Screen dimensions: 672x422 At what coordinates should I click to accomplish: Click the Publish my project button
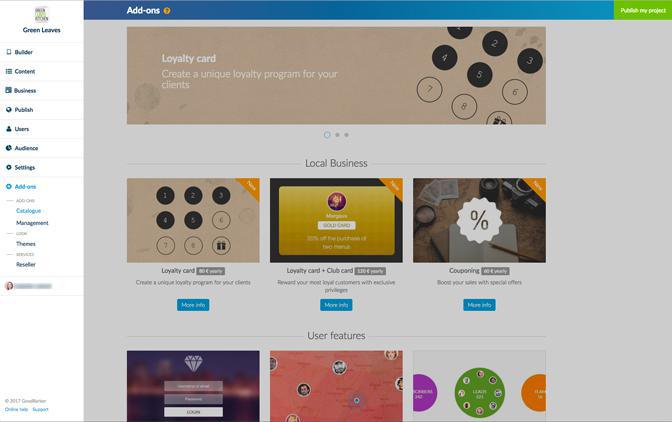click(x=643, y=10)
